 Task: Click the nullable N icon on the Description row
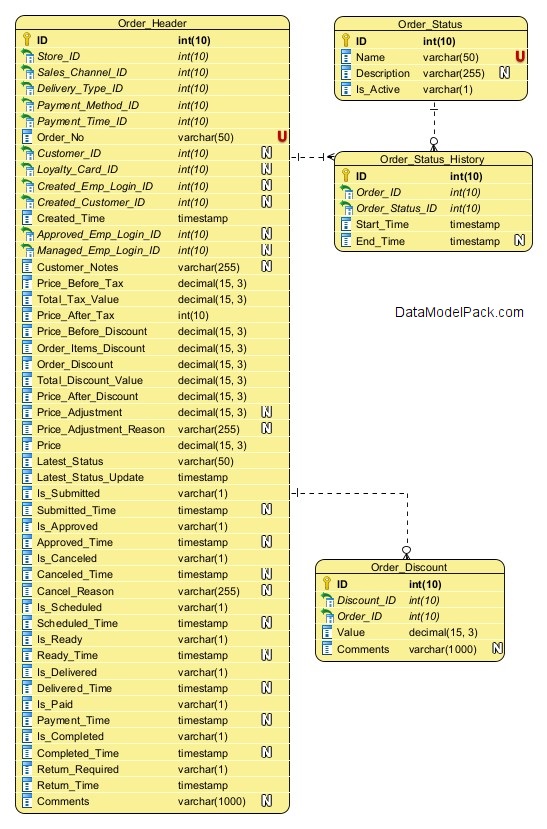pyautogui.click(x=505, y=73)
